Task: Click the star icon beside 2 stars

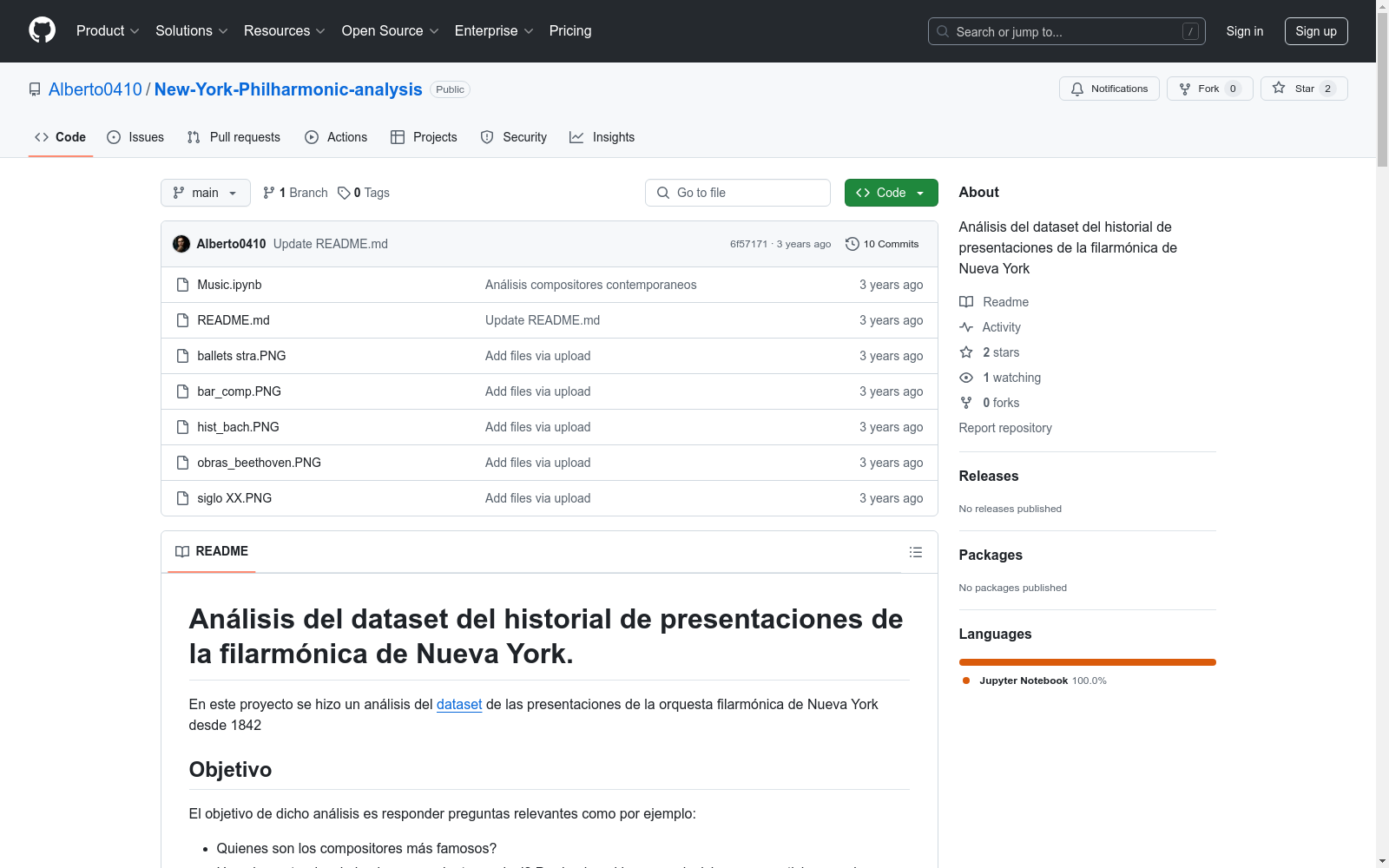Action: (966, 352)
